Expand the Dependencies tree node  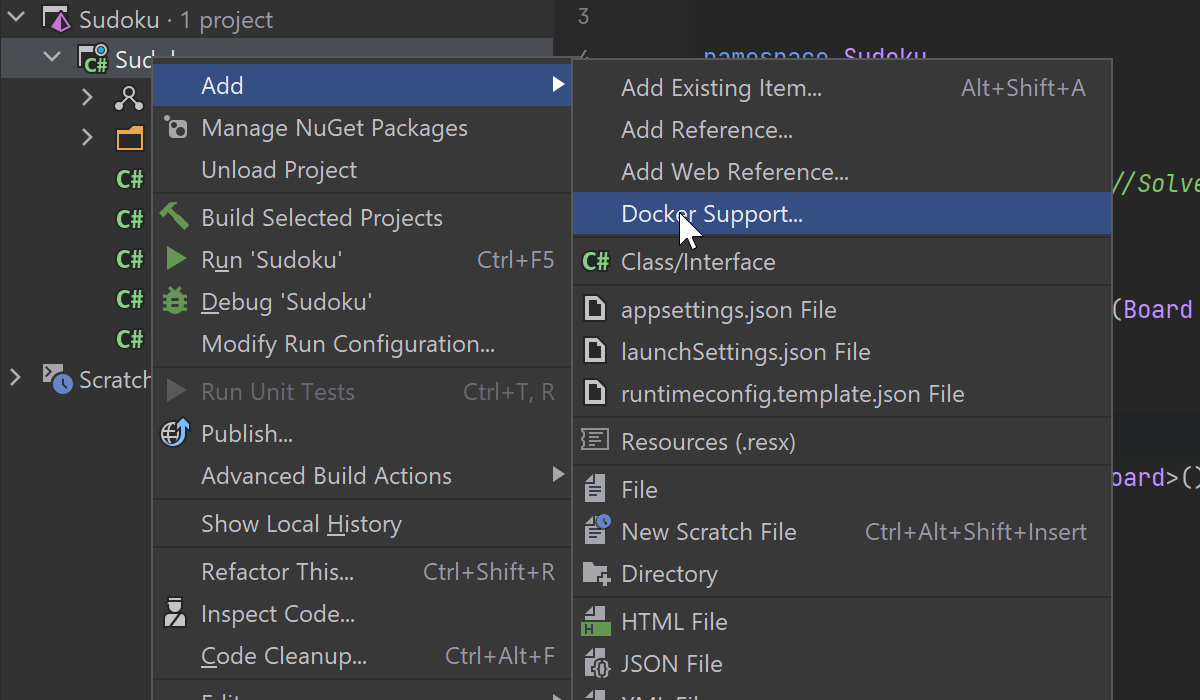pyautogui.click(x=88, y=97)
